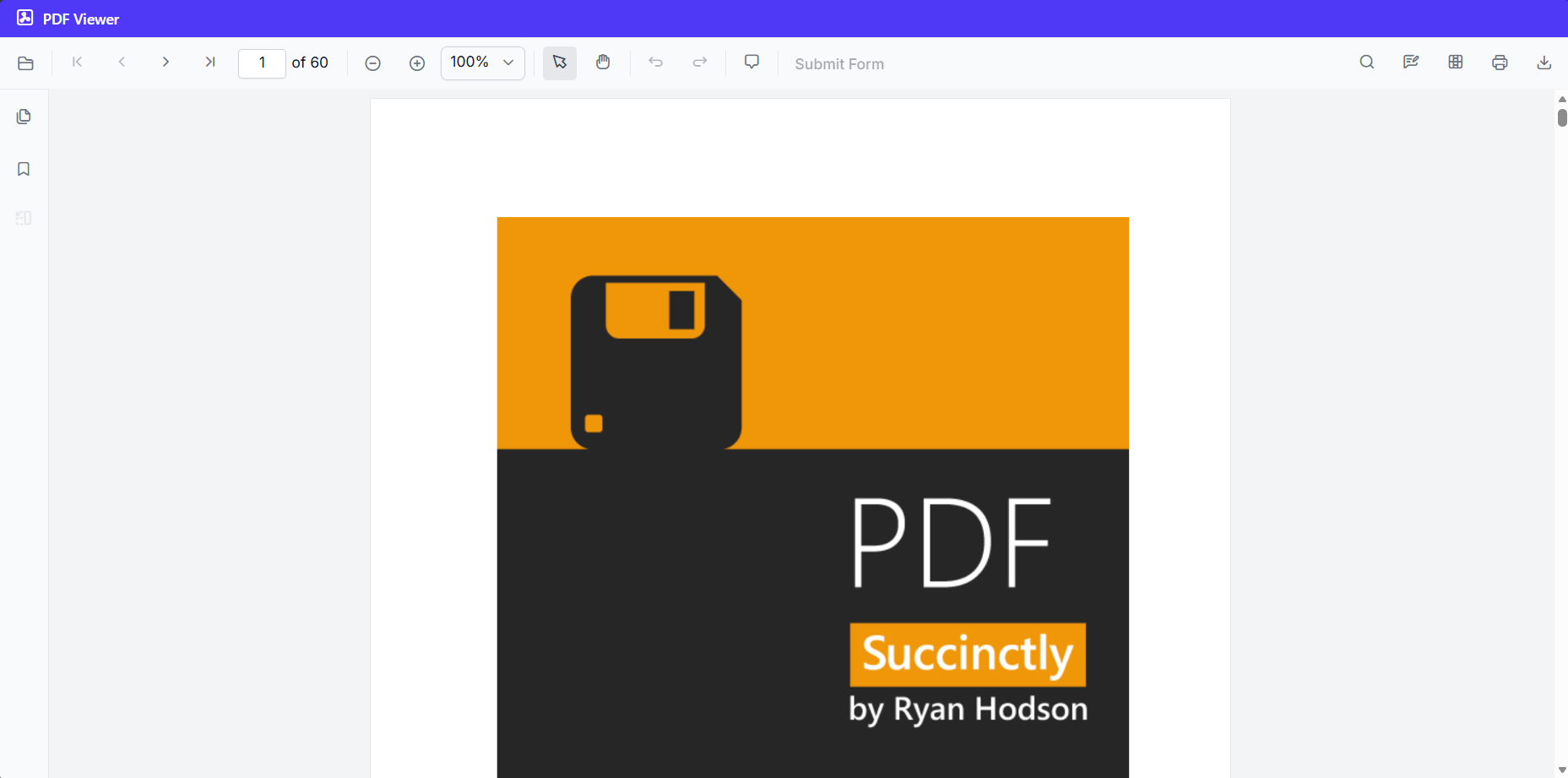Redo the last action

coord(700,63)
